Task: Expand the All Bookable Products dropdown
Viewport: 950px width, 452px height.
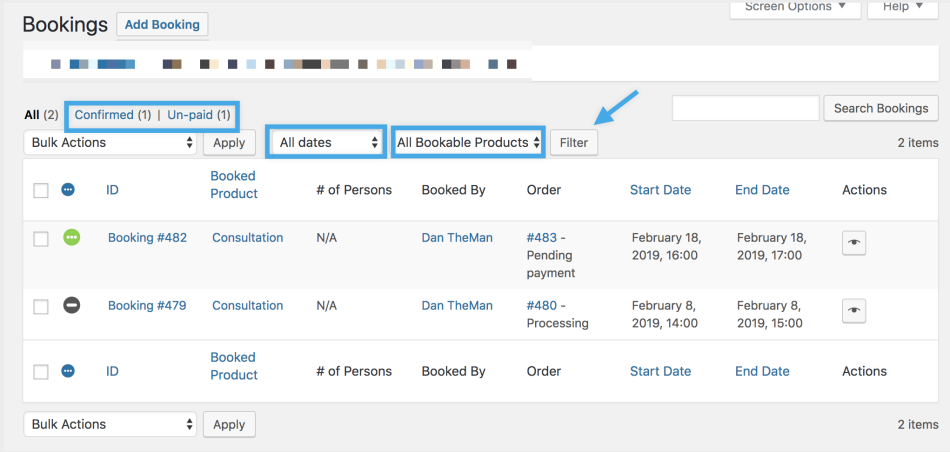Action: point(469,142)
